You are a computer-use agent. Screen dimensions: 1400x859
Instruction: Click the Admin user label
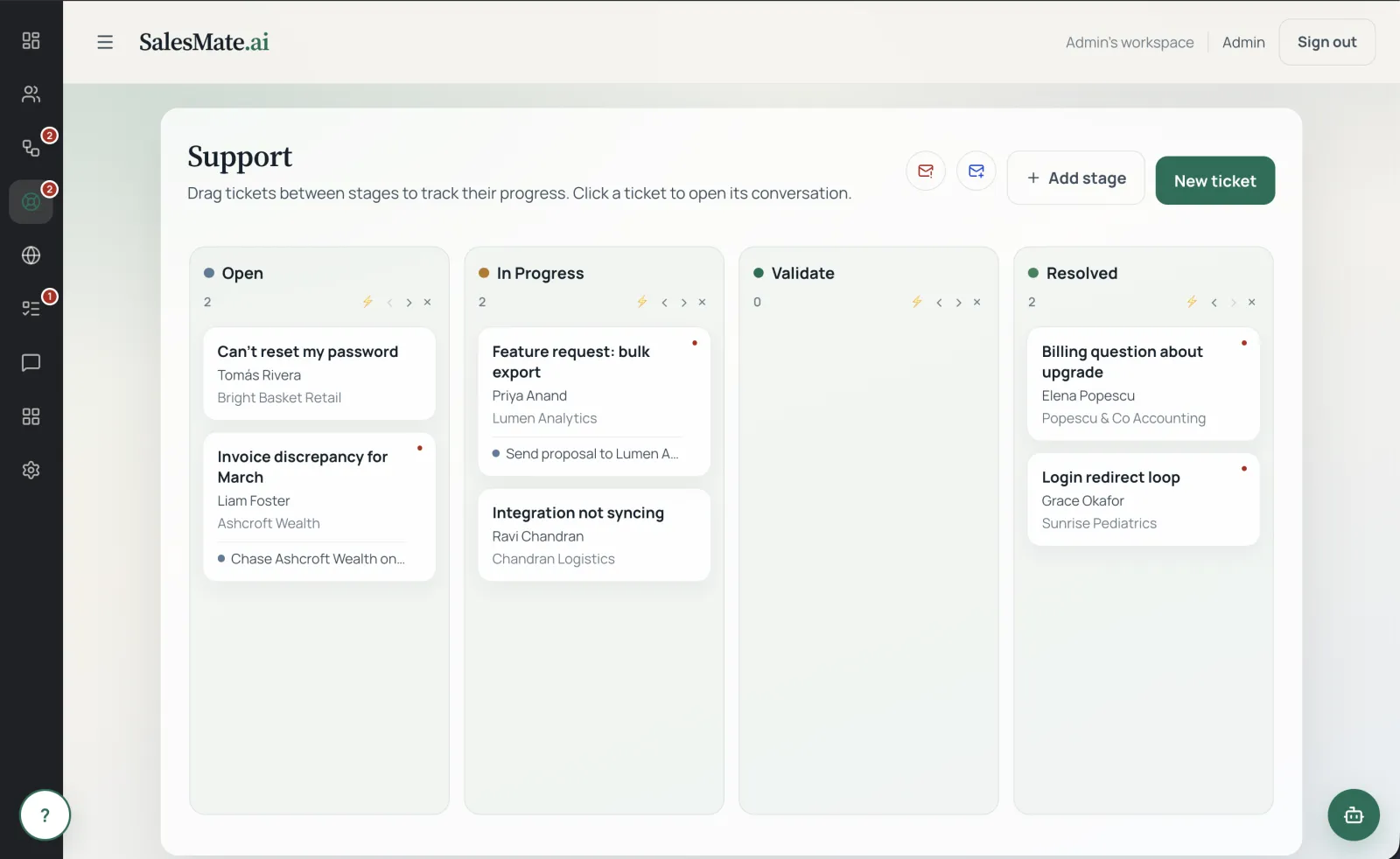click(x=1243, y=42)
